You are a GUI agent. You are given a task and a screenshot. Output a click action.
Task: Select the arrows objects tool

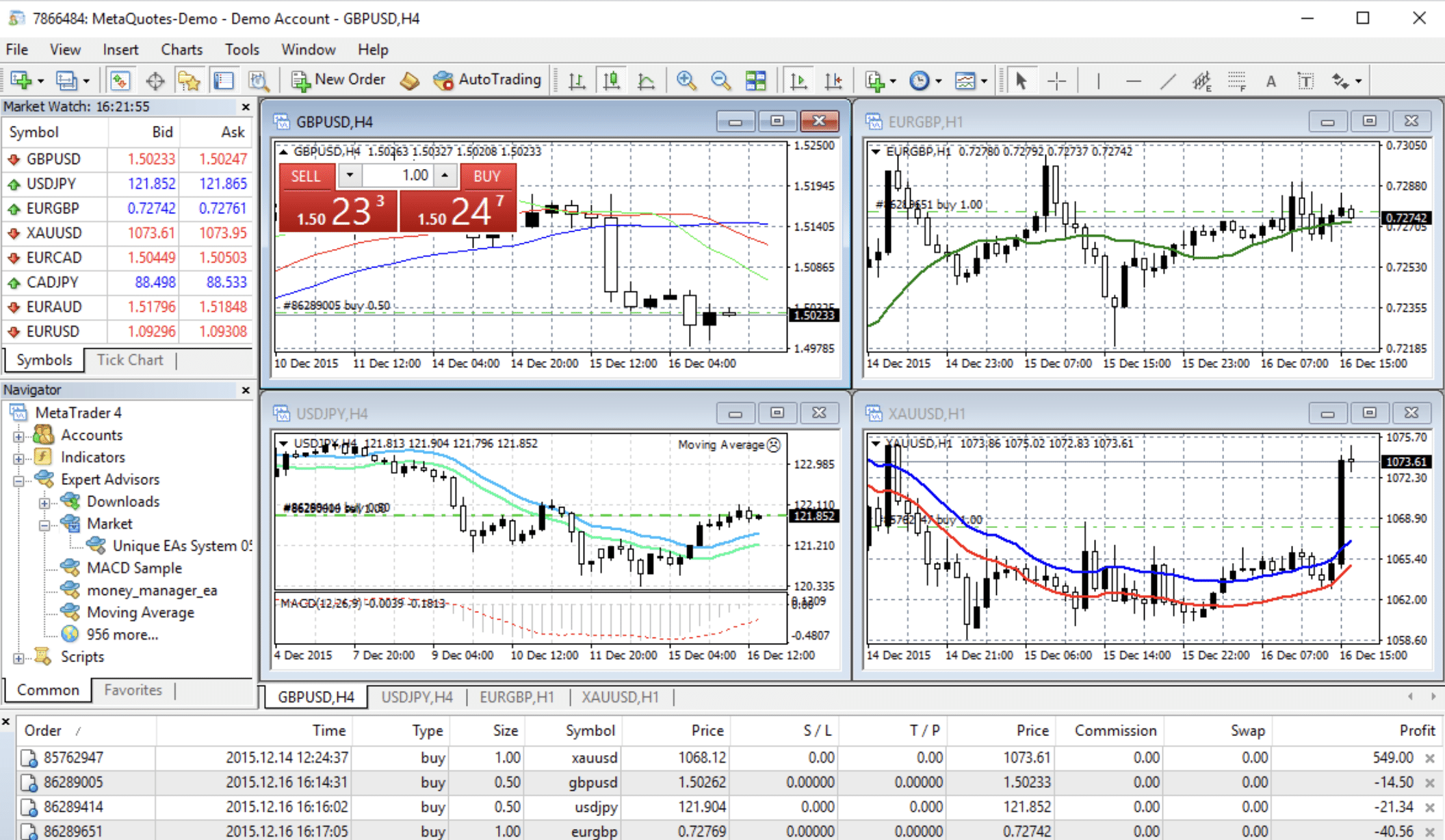pyautogui.click(x=1340, y=81)
